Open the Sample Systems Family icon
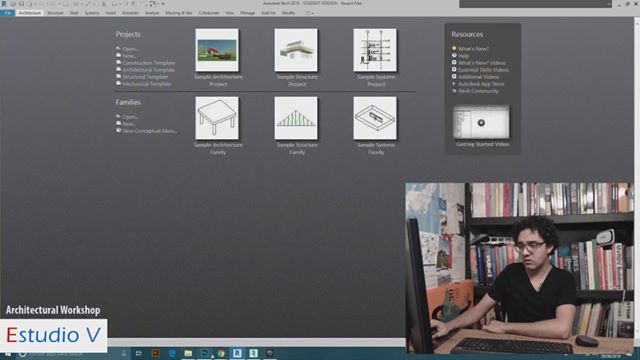The image size is (640, 360). (x=375, y=118)
